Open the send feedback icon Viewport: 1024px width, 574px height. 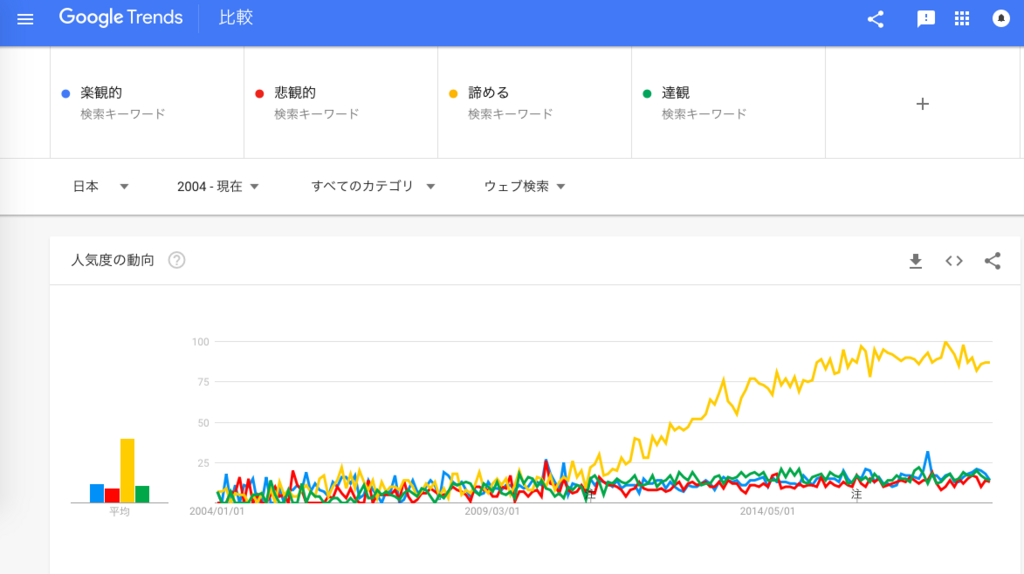(926, 19)
